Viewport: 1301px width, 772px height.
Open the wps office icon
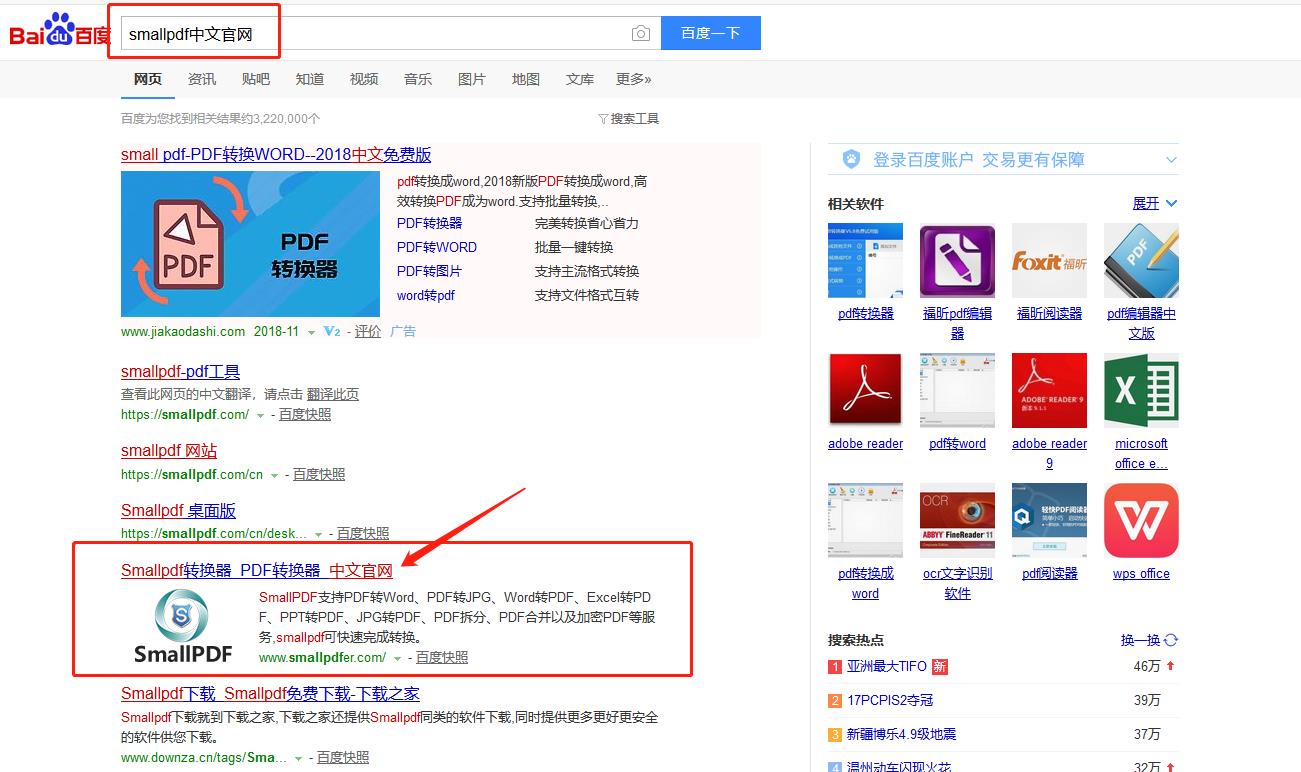[x=1141, y=520]
